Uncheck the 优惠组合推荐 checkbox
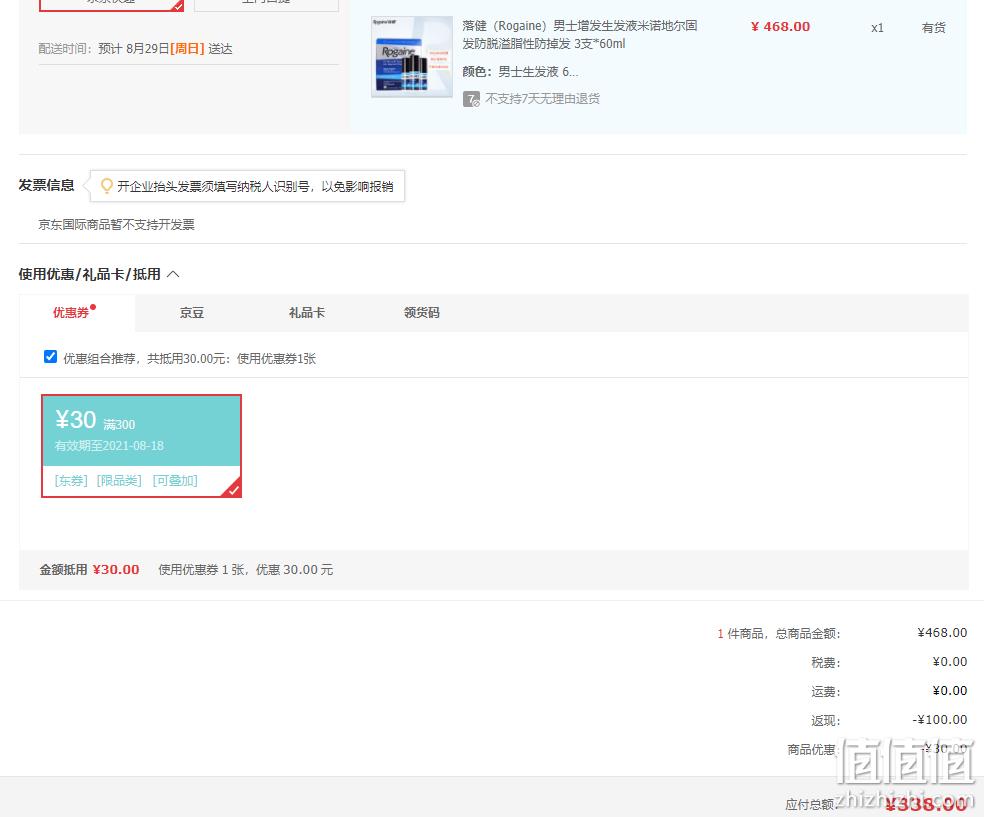This screenshot has height=817, width=984. (51, 357)
